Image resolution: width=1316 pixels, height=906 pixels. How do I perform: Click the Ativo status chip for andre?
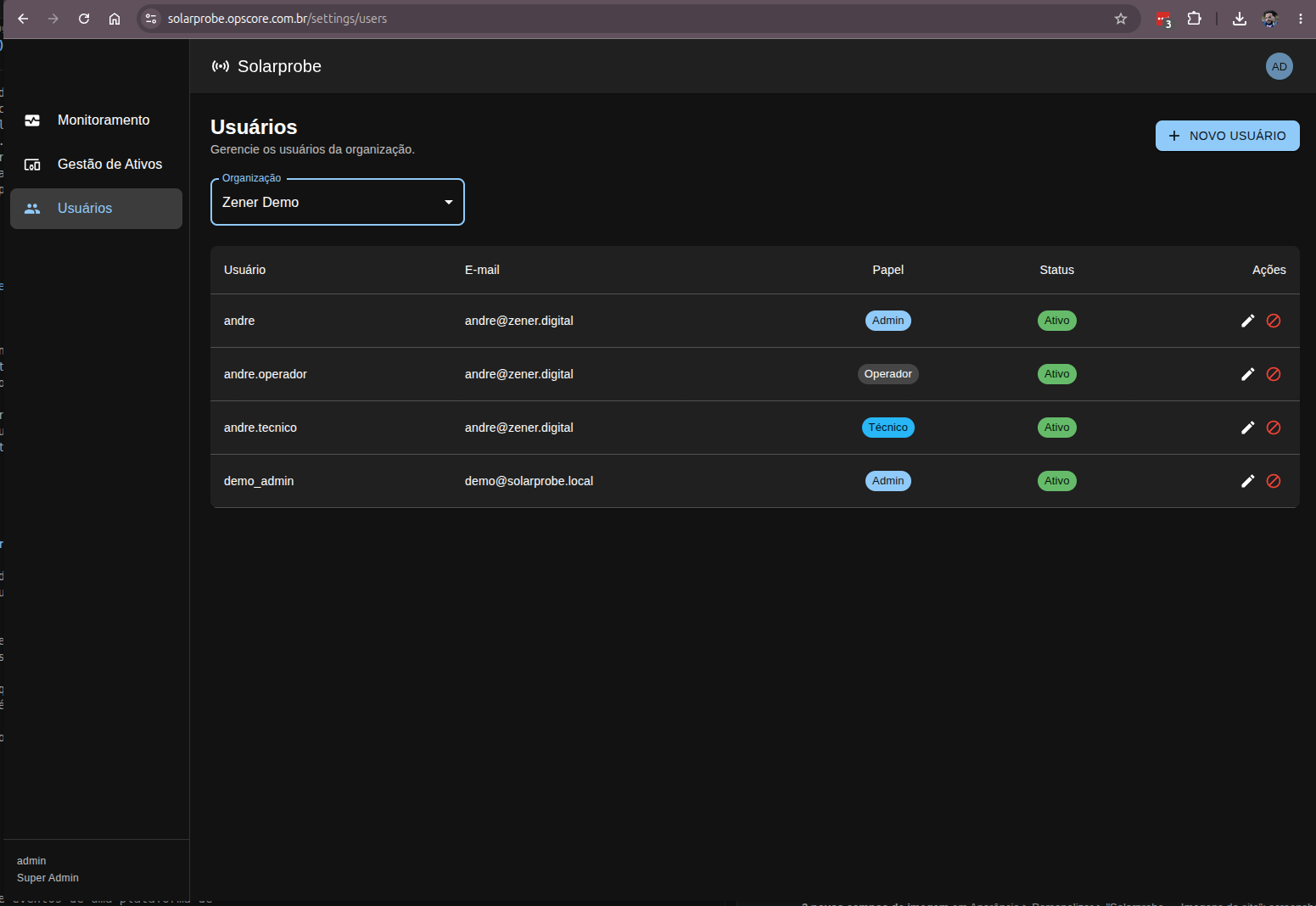coord(1056,321)
